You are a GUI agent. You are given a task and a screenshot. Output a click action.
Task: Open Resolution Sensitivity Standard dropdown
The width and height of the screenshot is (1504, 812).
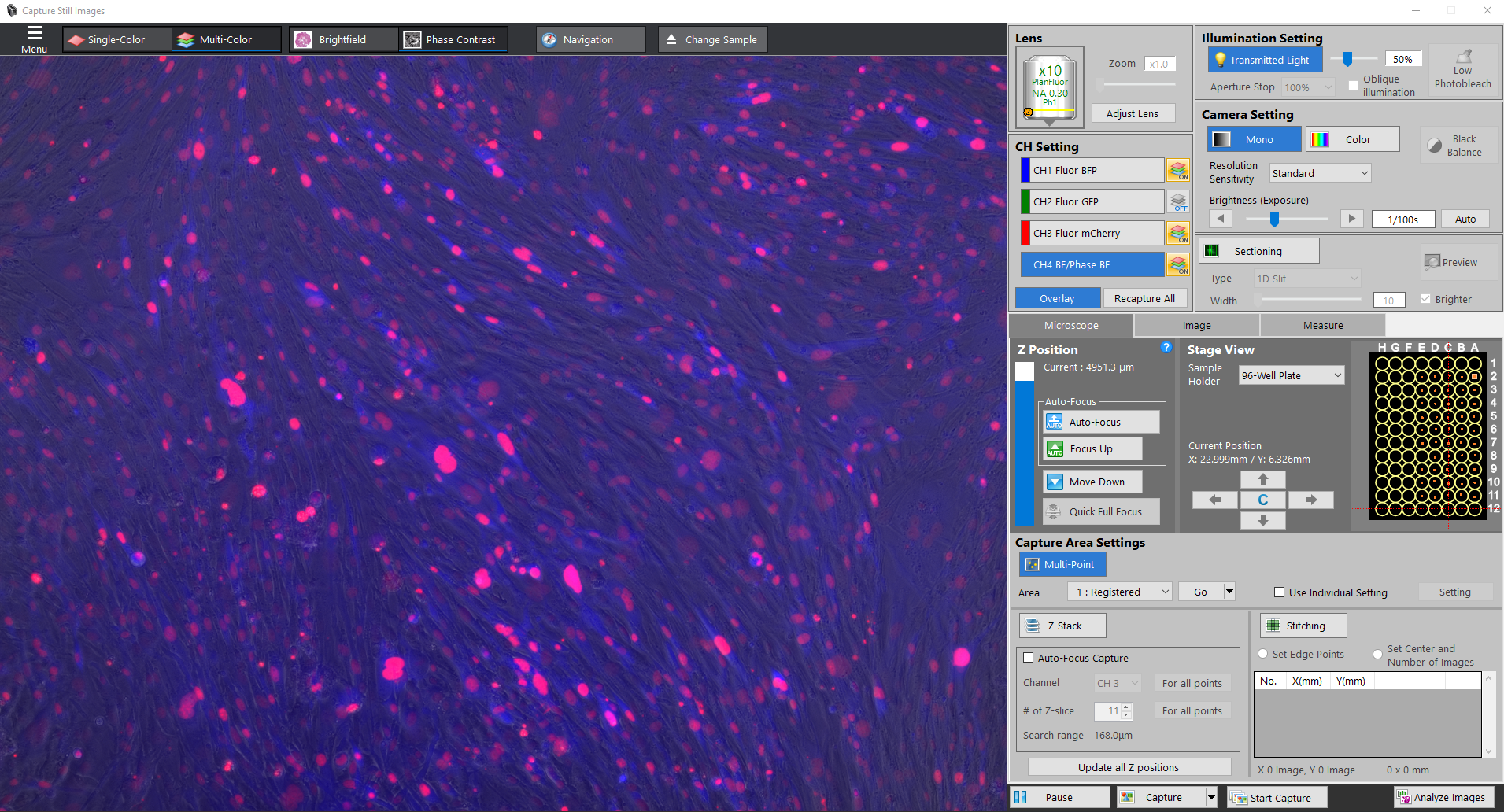(1321, 173)
